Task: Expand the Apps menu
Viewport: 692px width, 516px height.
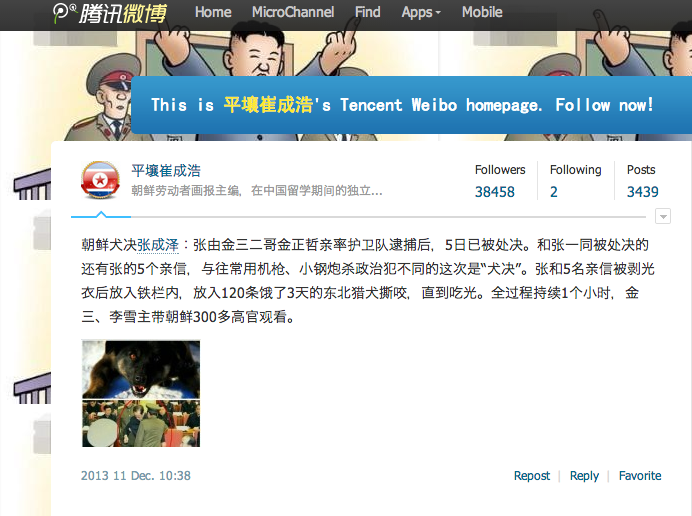Action: point(421,12)
